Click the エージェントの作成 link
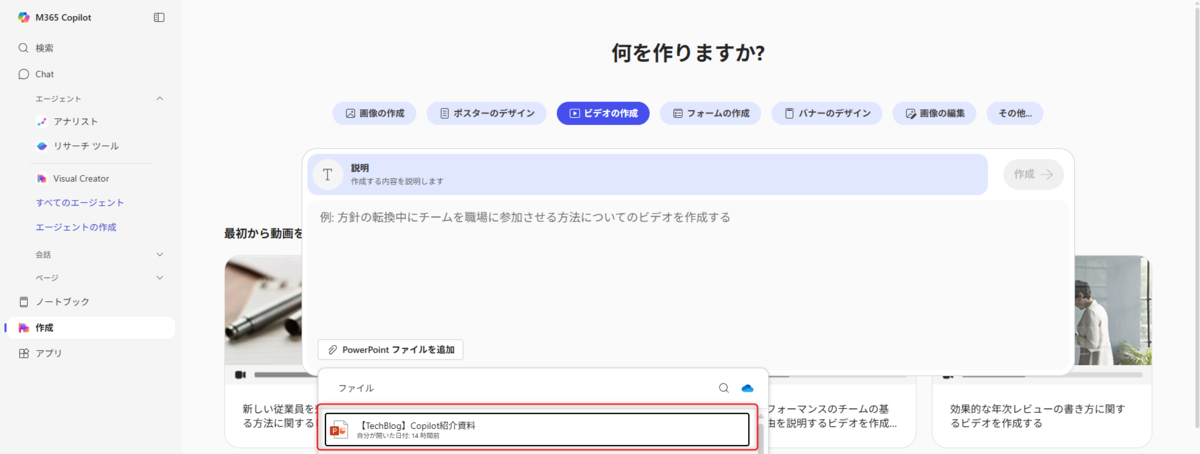This screenshot has height=454, width=1200. [76, 227]
